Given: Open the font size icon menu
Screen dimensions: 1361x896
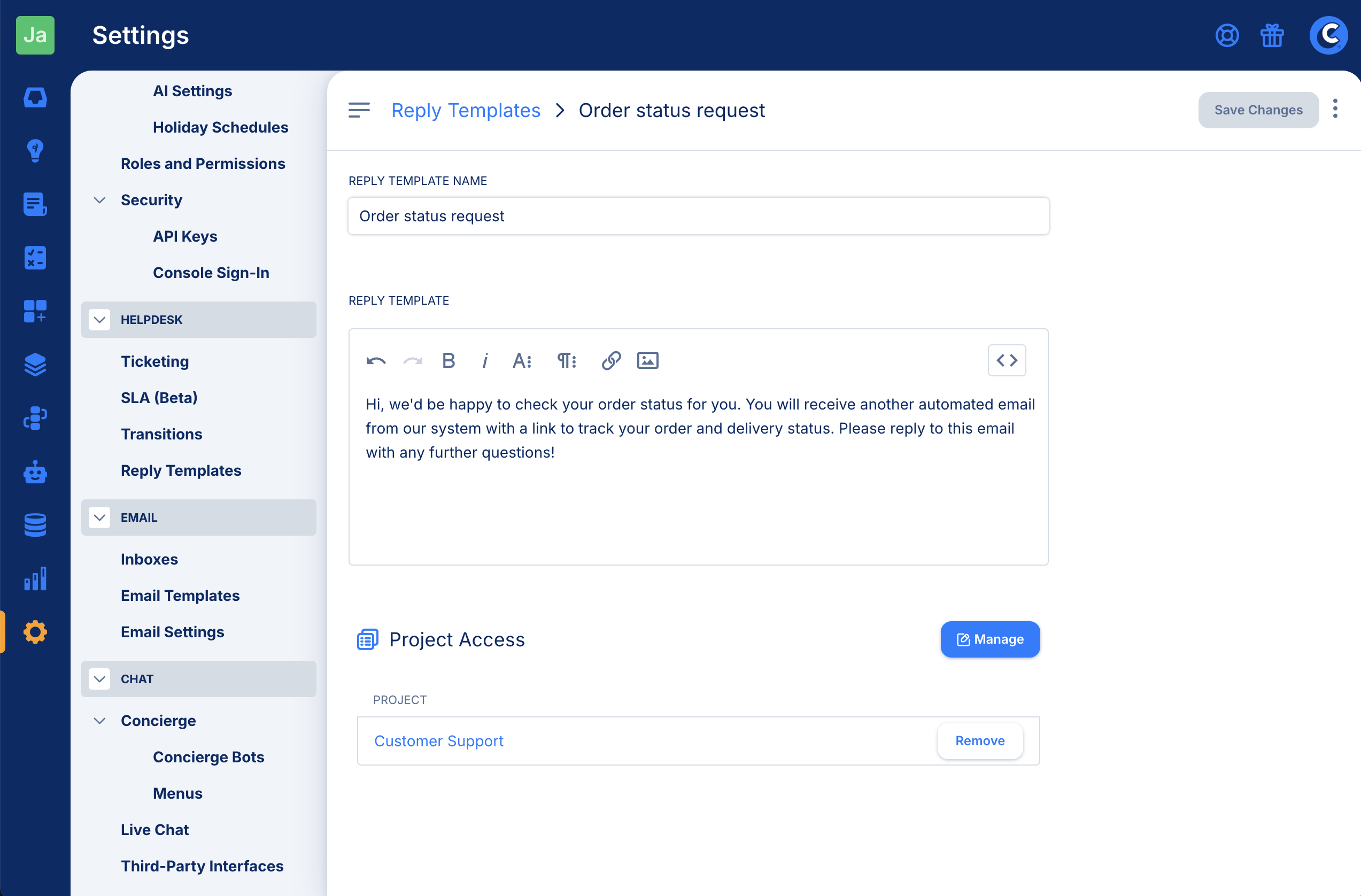Looking at the screenshot, I should pos(522,360).
